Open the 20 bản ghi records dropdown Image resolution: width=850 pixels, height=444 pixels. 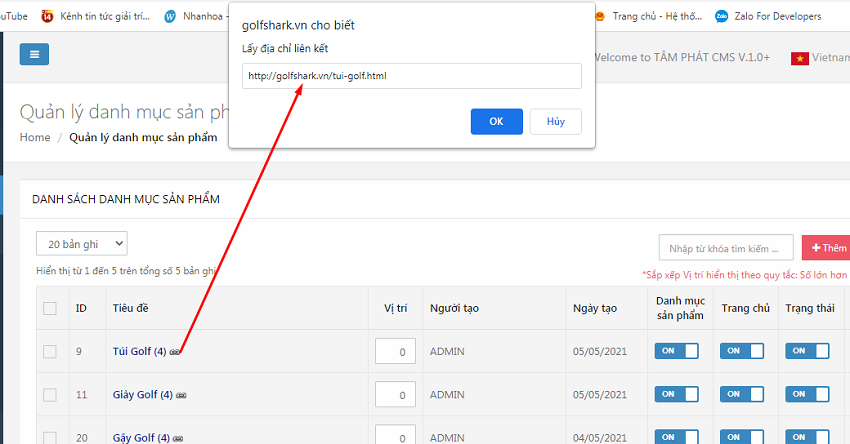pos(82,244)
